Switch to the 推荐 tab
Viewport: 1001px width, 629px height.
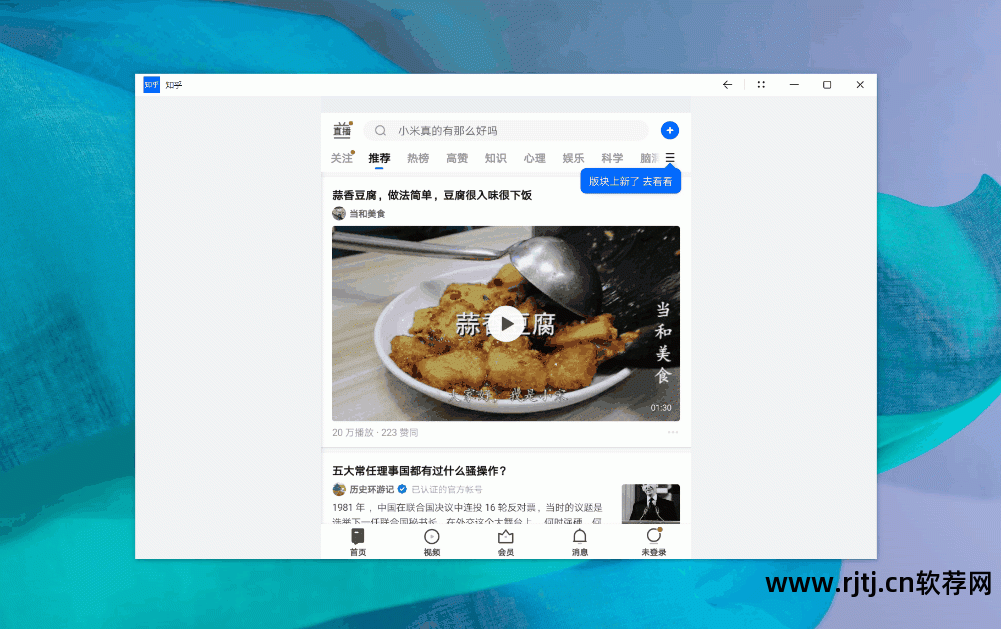point(379,158)
